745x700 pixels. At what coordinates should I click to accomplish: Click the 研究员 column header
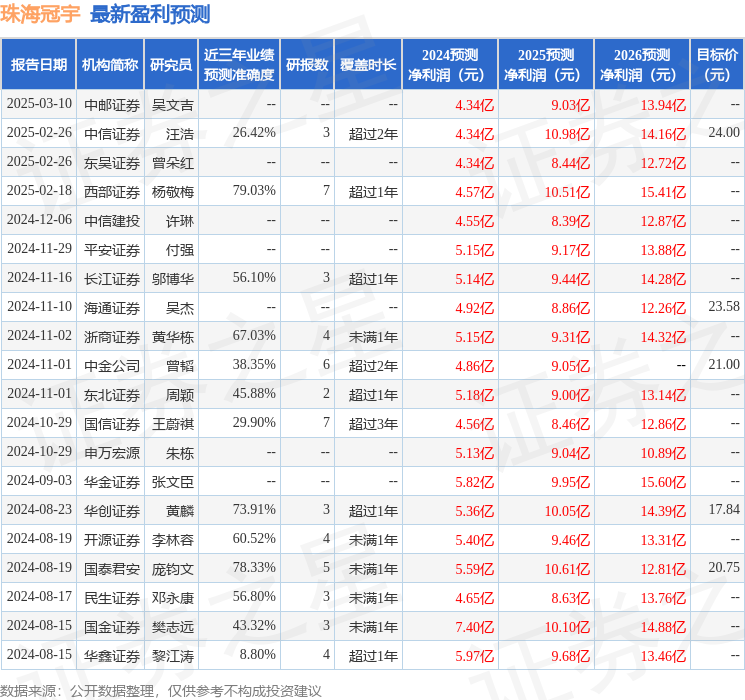(x=170, y=65)
